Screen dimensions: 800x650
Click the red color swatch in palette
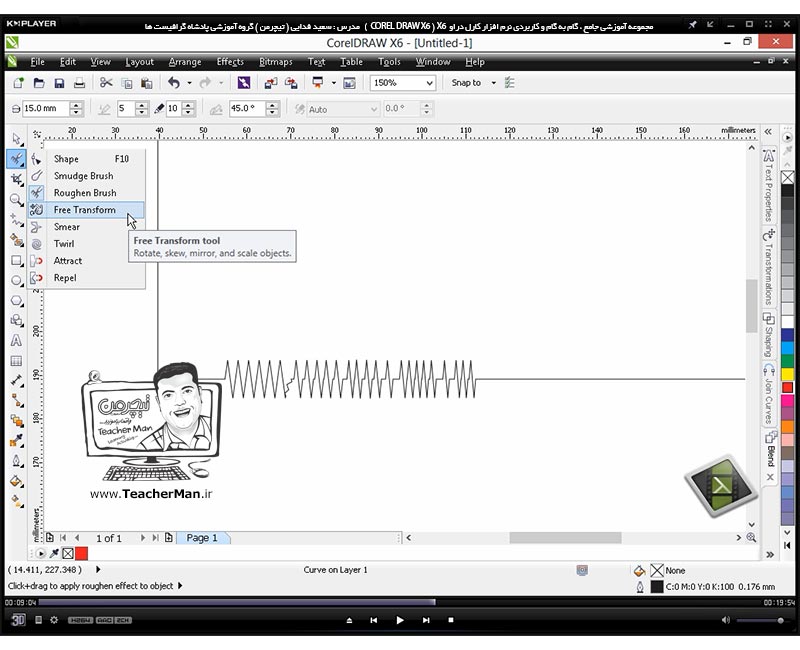click(787, 387)
